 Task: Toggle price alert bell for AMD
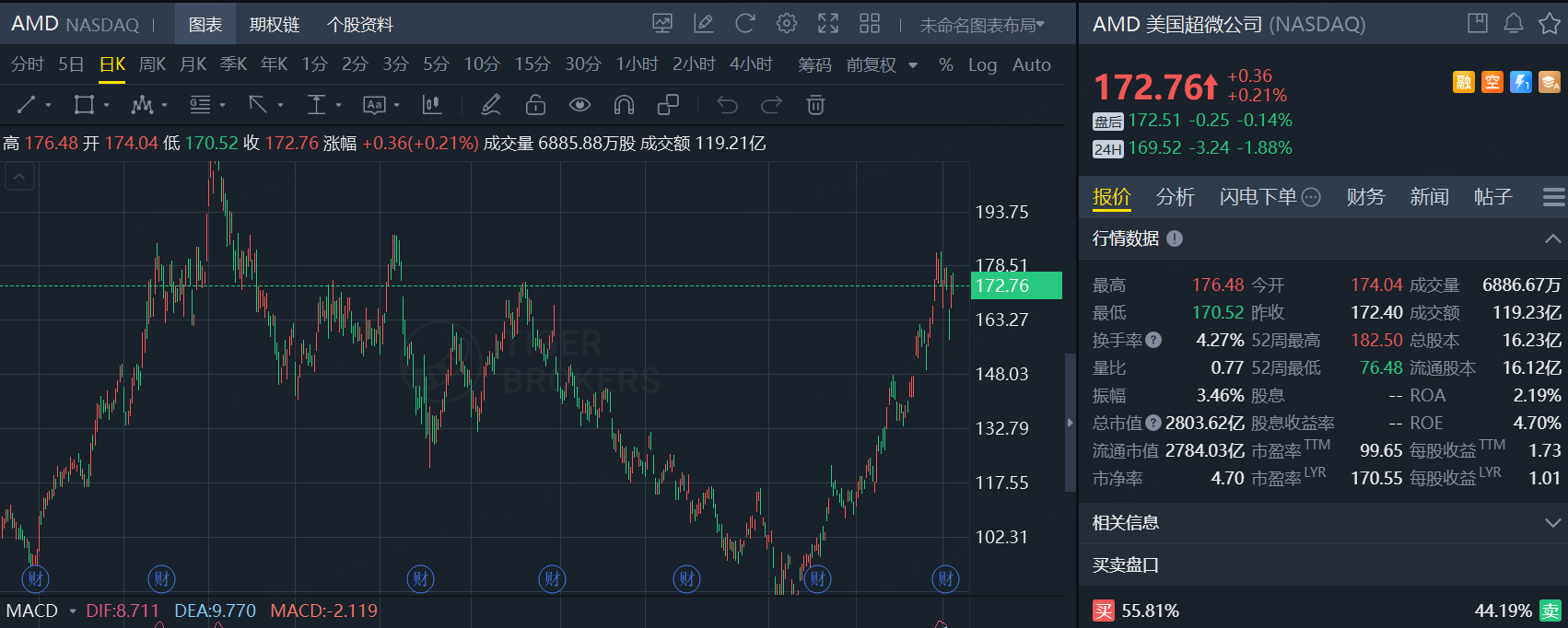tap(1514, 24)
